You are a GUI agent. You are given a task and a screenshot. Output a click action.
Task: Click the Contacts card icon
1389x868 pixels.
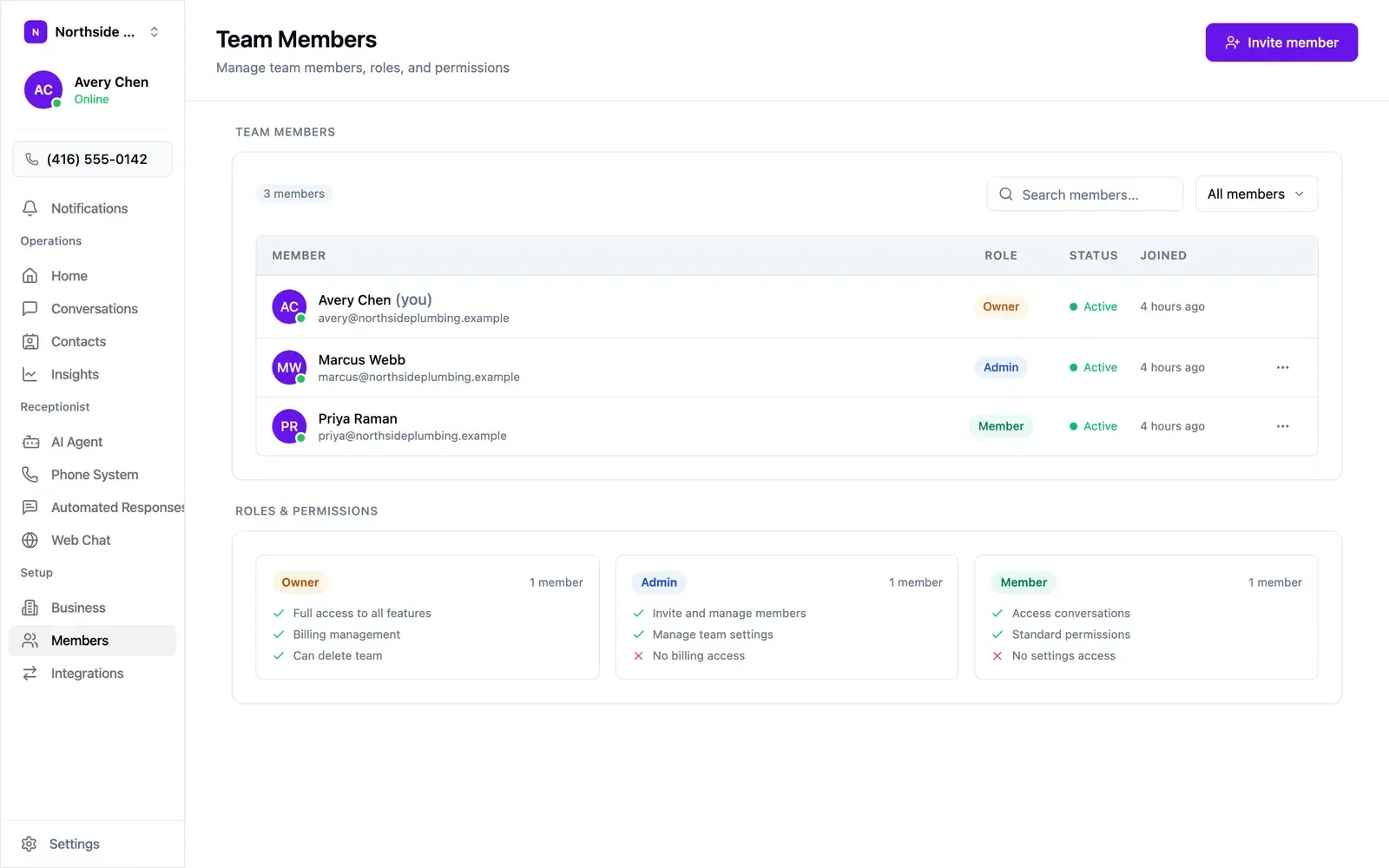30,342
